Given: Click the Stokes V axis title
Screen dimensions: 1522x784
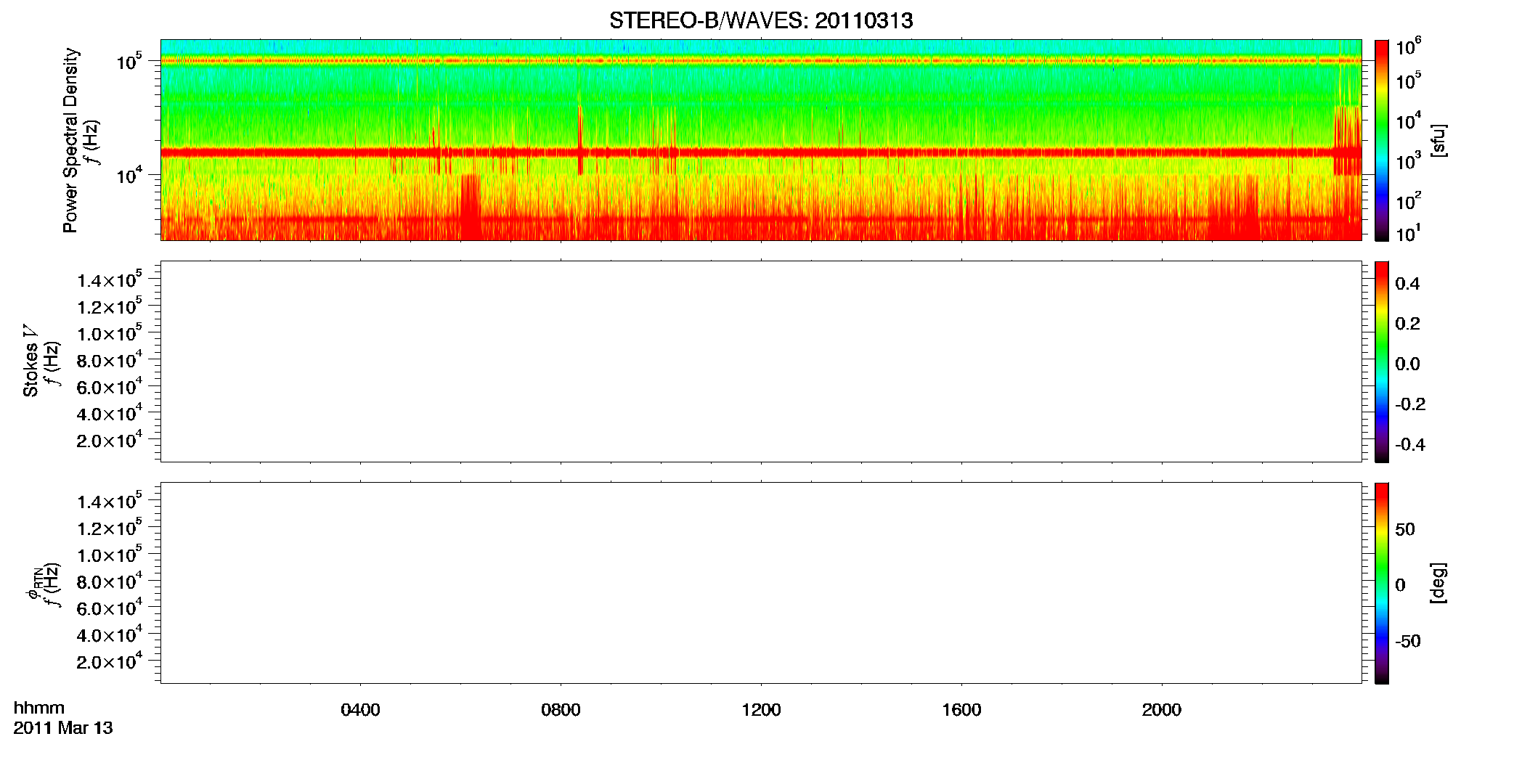Looking at the screenshot, I should (x=31, y=362).
